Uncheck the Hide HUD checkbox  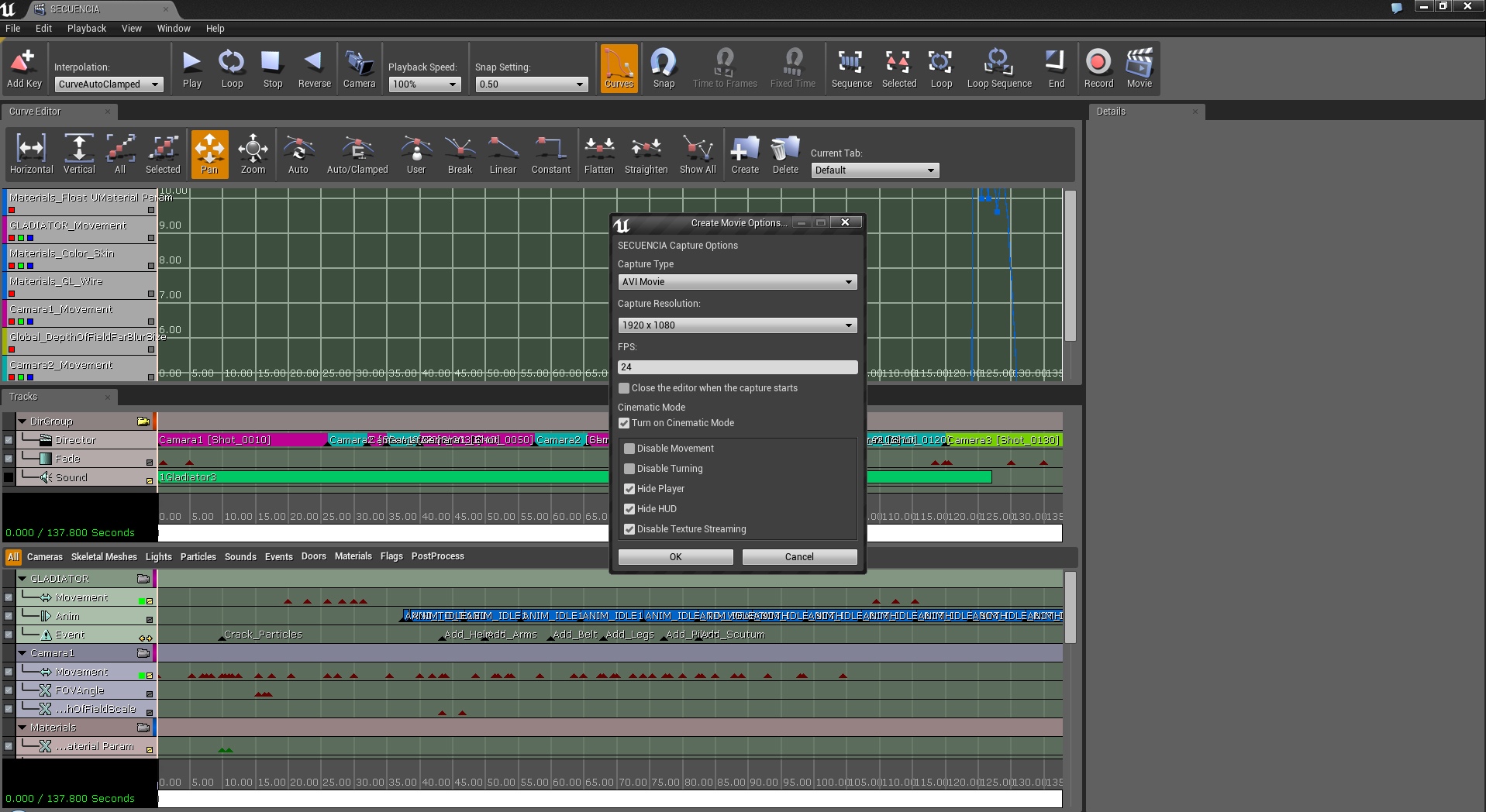tap(629, 509)
